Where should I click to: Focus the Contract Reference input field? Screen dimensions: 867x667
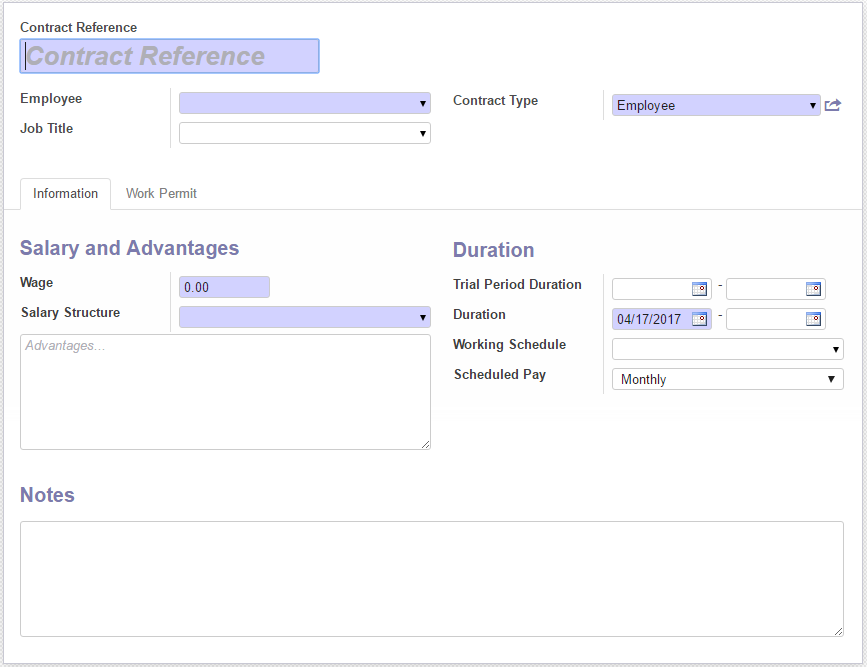pos(170,56)
